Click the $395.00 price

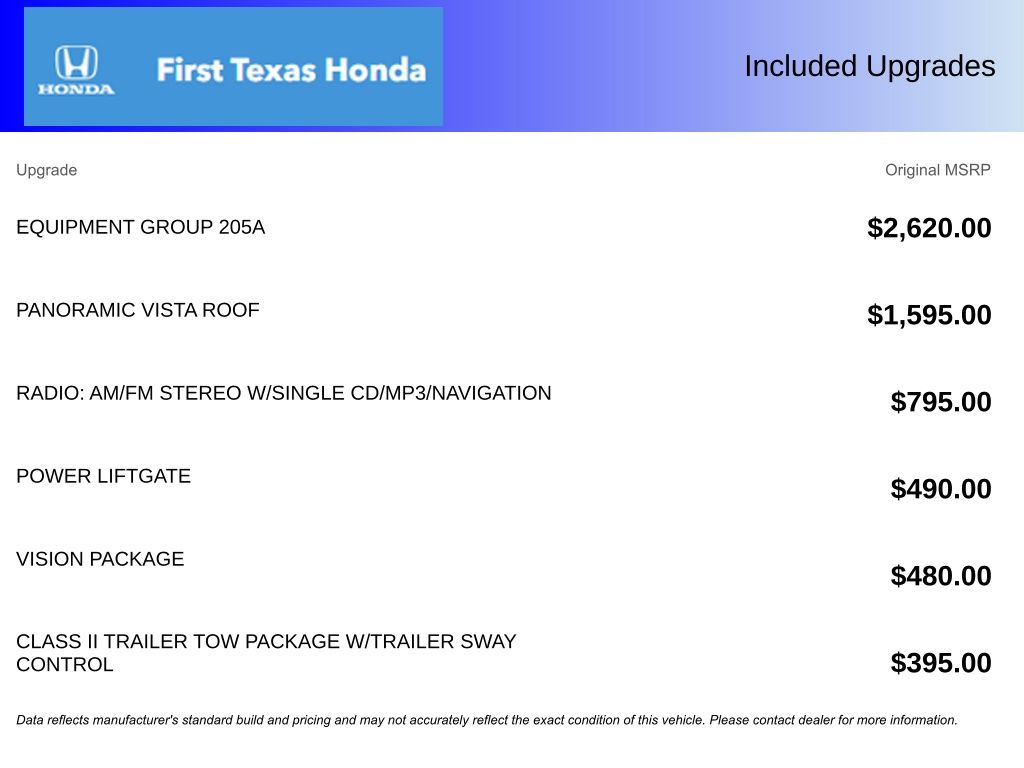click(941, 663)
